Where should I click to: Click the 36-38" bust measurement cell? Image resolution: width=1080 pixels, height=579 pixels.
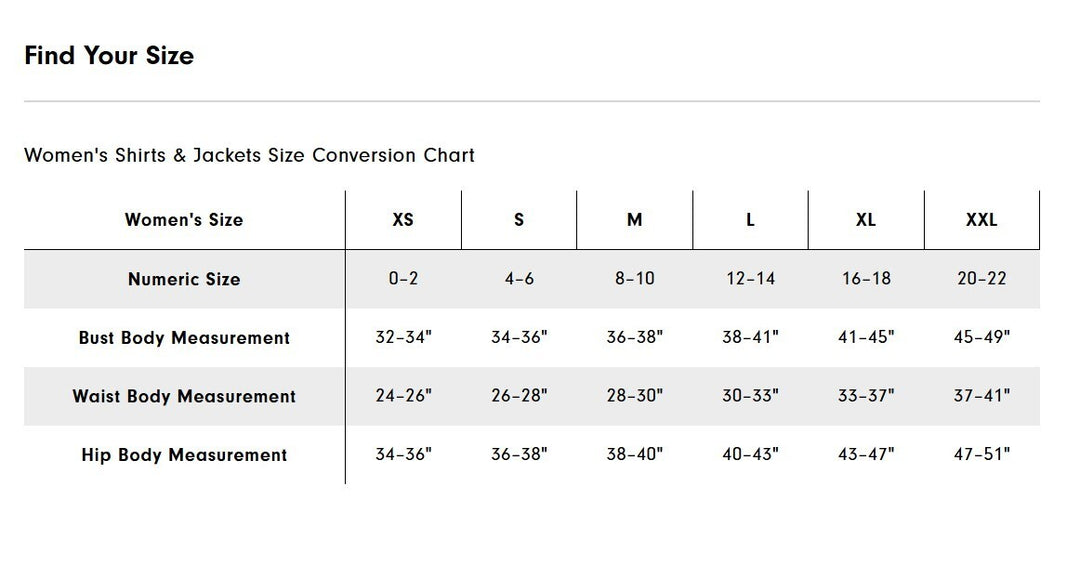634,337
